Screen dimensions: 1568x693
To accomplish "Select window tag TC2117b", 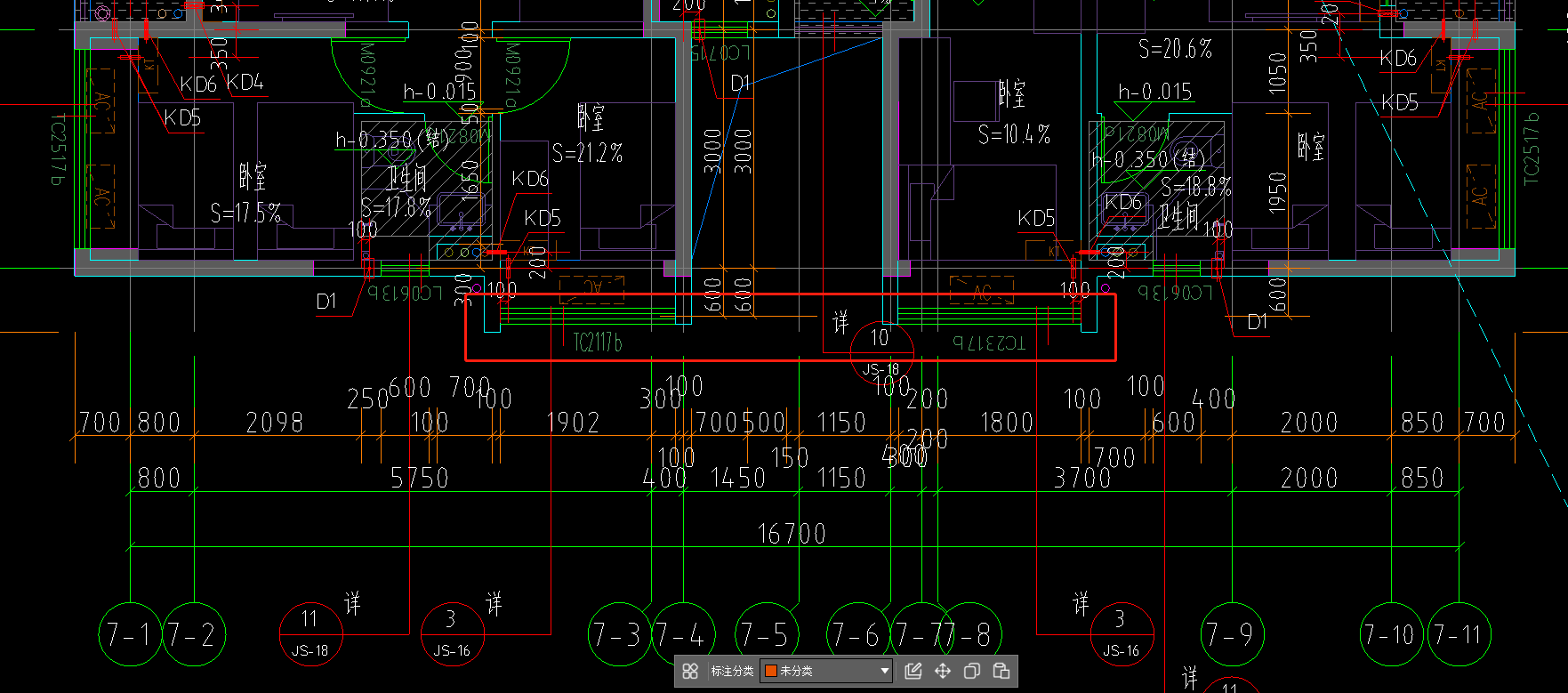I will 598,342.
